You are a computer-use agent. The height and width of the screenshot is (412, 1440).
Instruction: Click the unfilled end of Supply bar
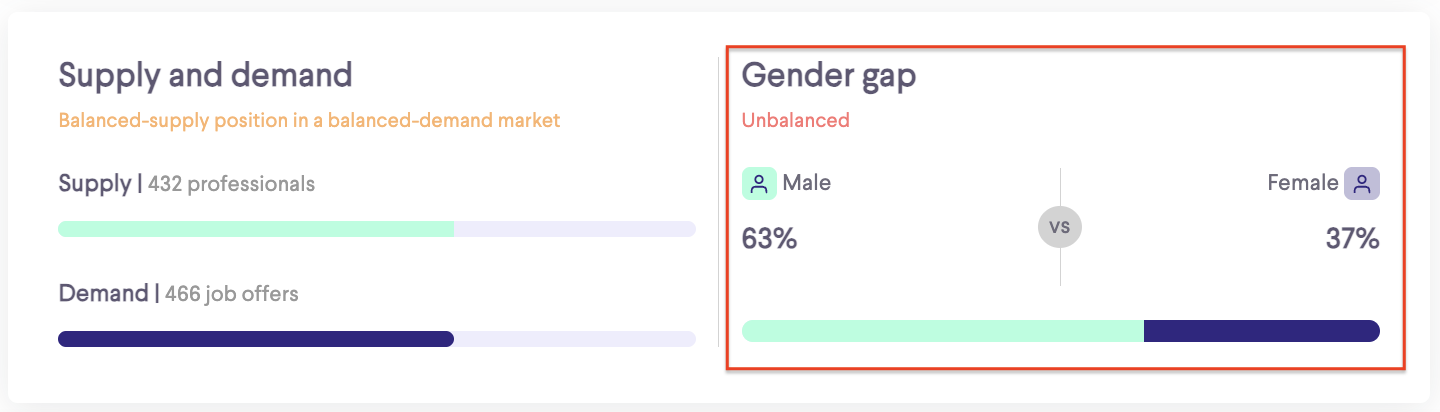coord(575,229)
